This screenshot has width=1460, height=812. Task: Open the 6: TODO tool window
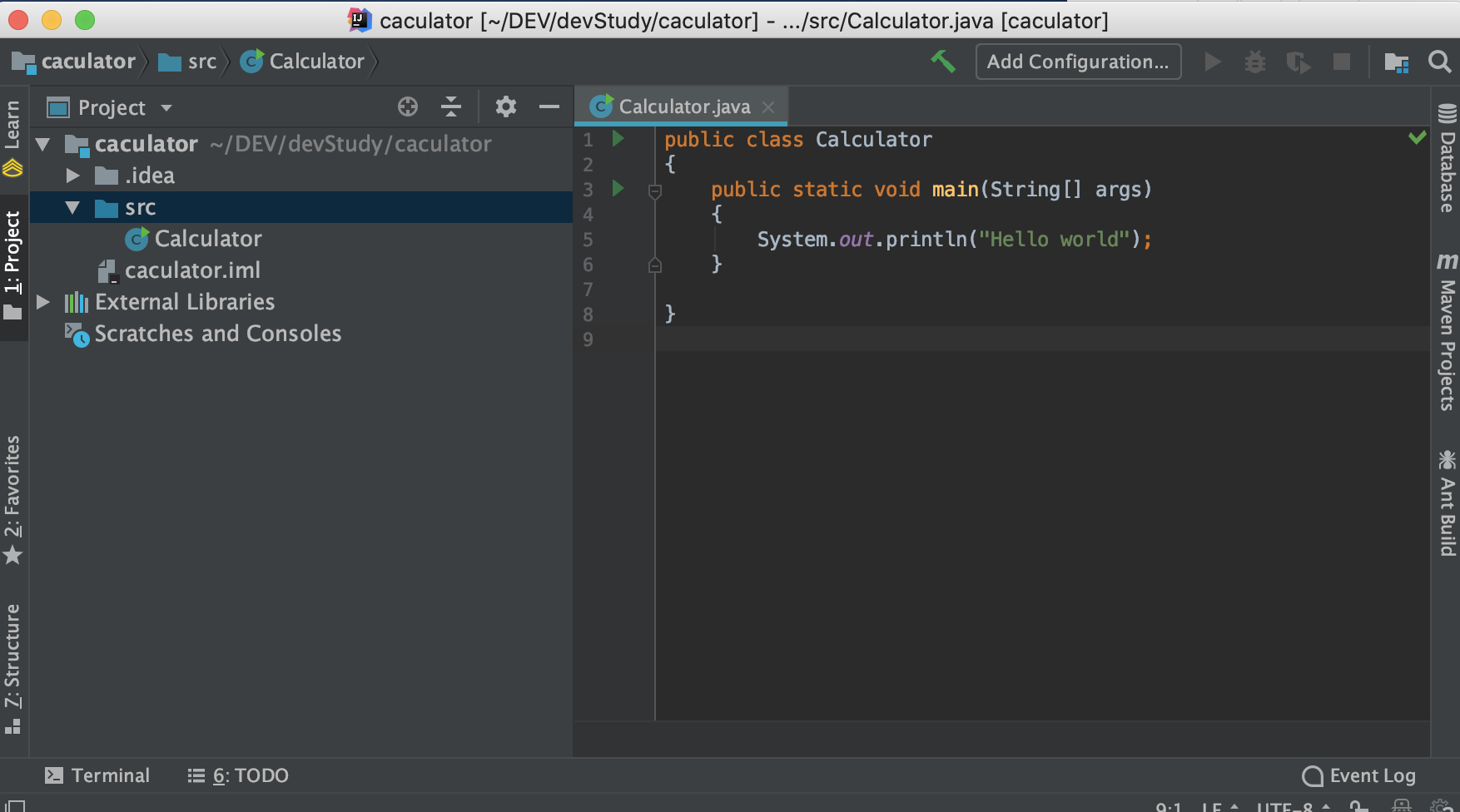[x=238, y=775]
